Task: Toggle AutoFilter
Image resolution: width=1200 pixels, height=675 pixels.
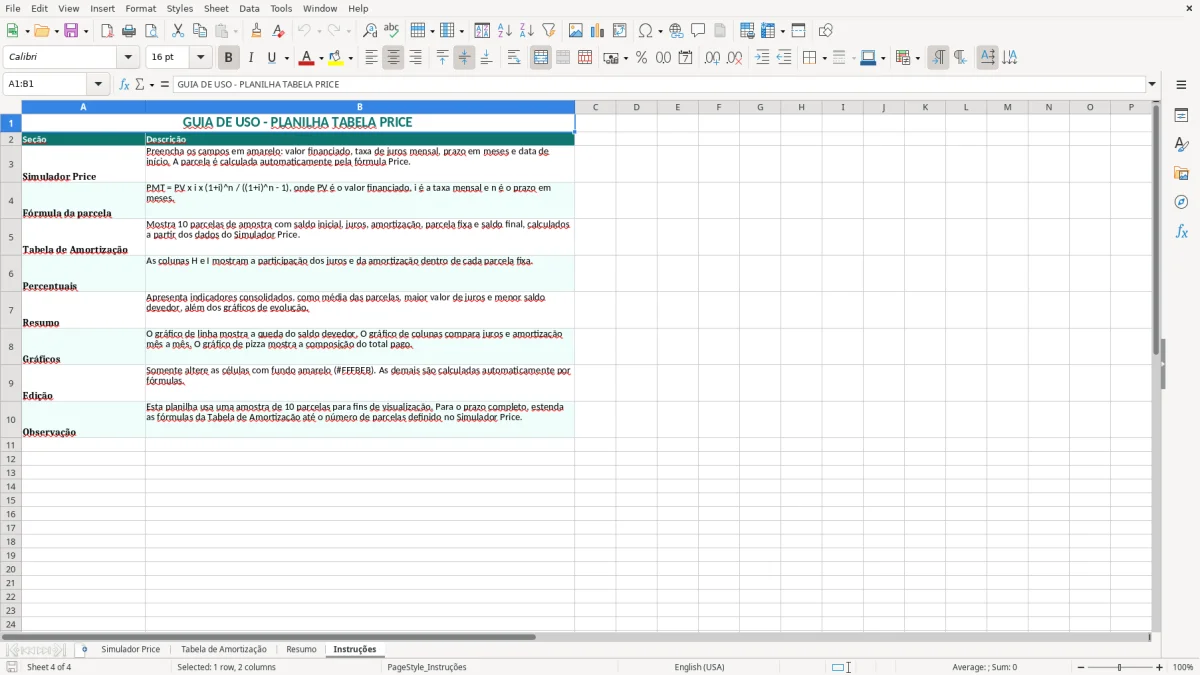Action: coord(548,31)
